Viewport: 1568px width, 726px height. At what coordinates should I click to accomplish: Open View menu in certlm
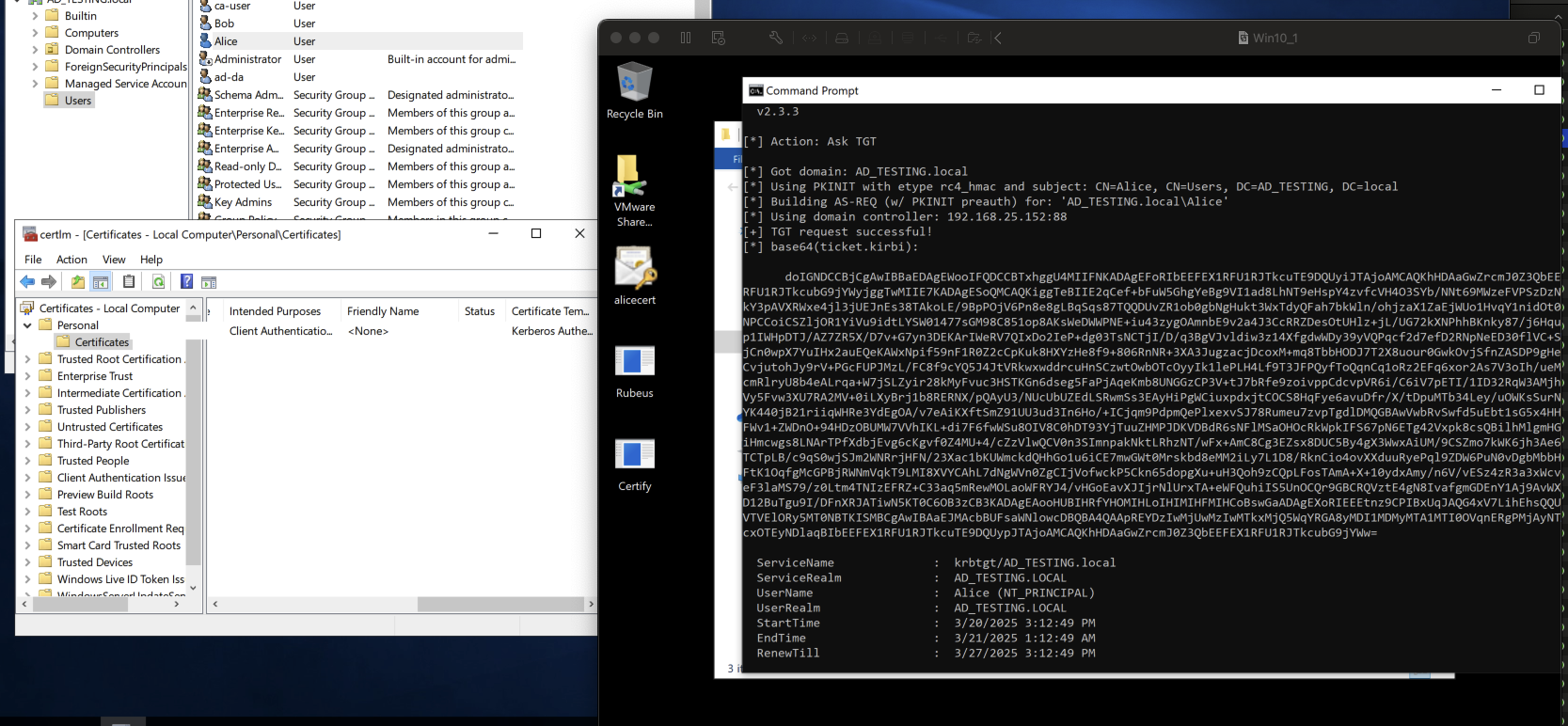(114, 260)
